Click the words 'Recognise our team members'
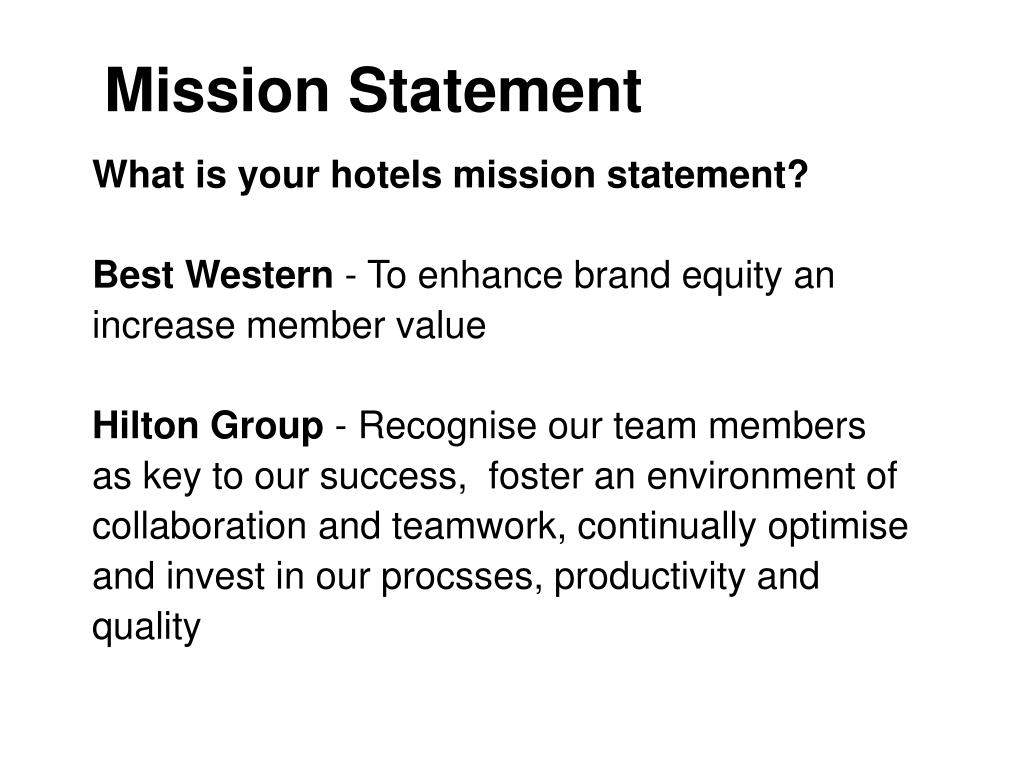Viewport: 1024px width, 768px height. coord(612,426)
